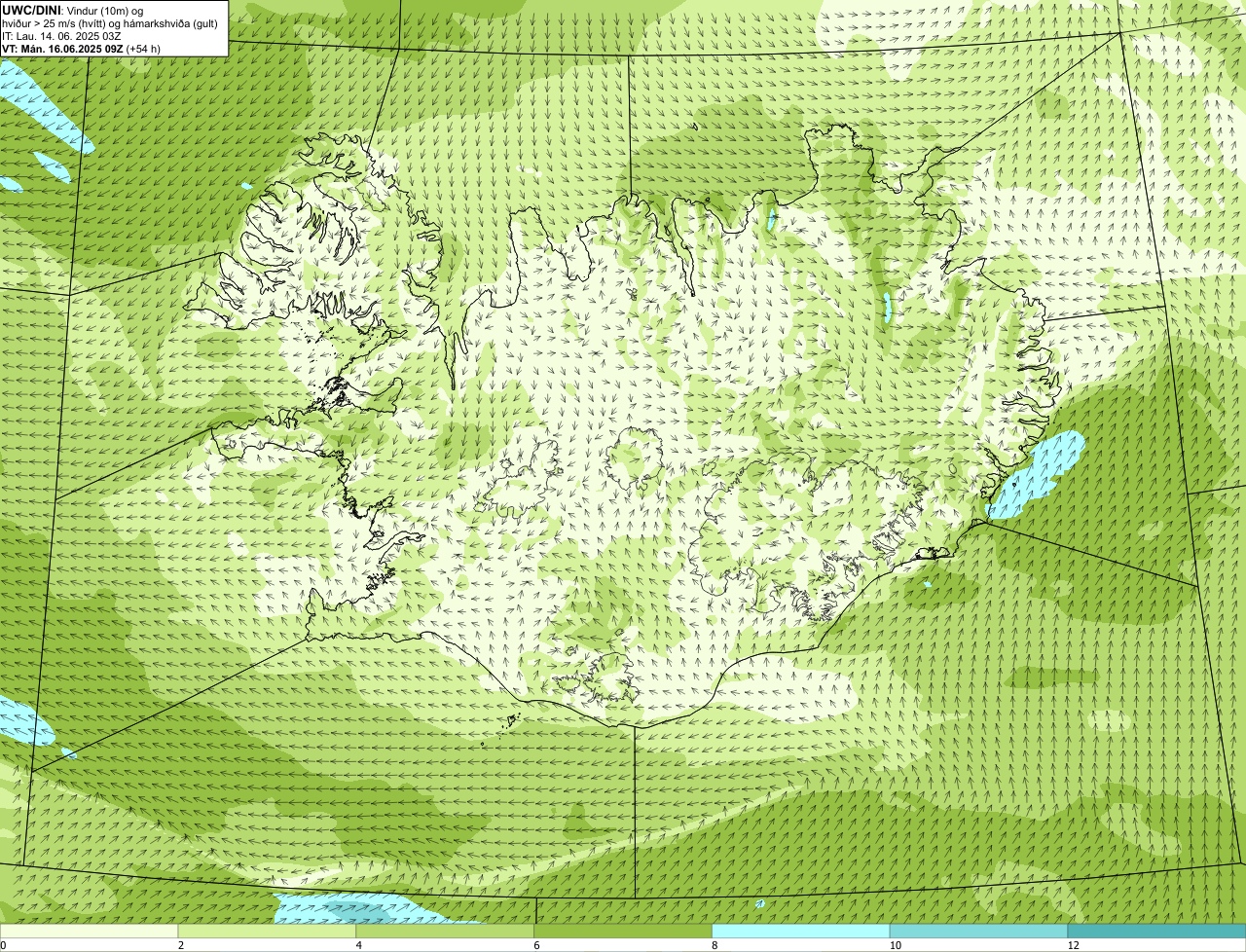Click the title line "UWC/DINI: Vindur (10m) og"

tap(73, 10)
